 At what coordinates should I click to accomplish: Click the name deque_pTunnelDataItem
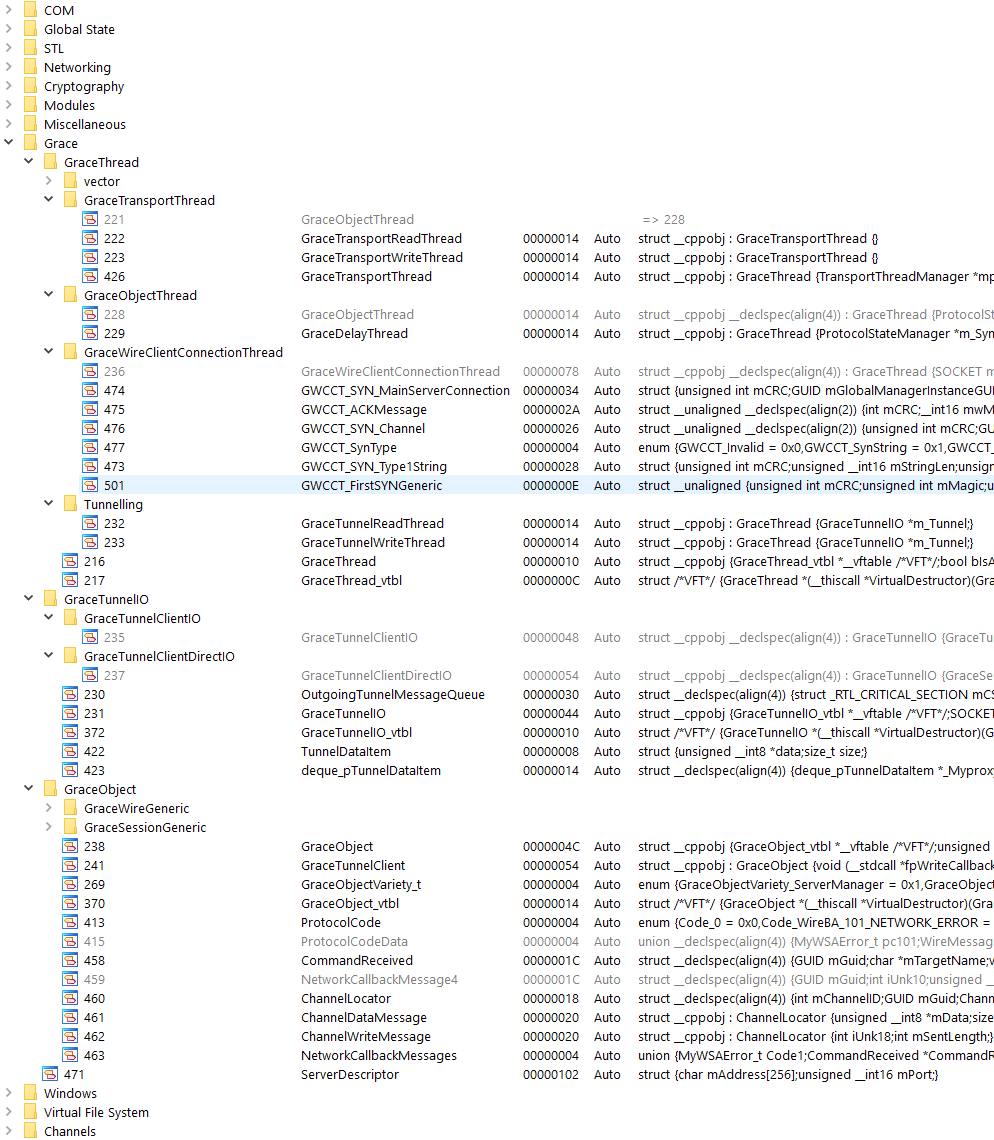pos(371,771)
